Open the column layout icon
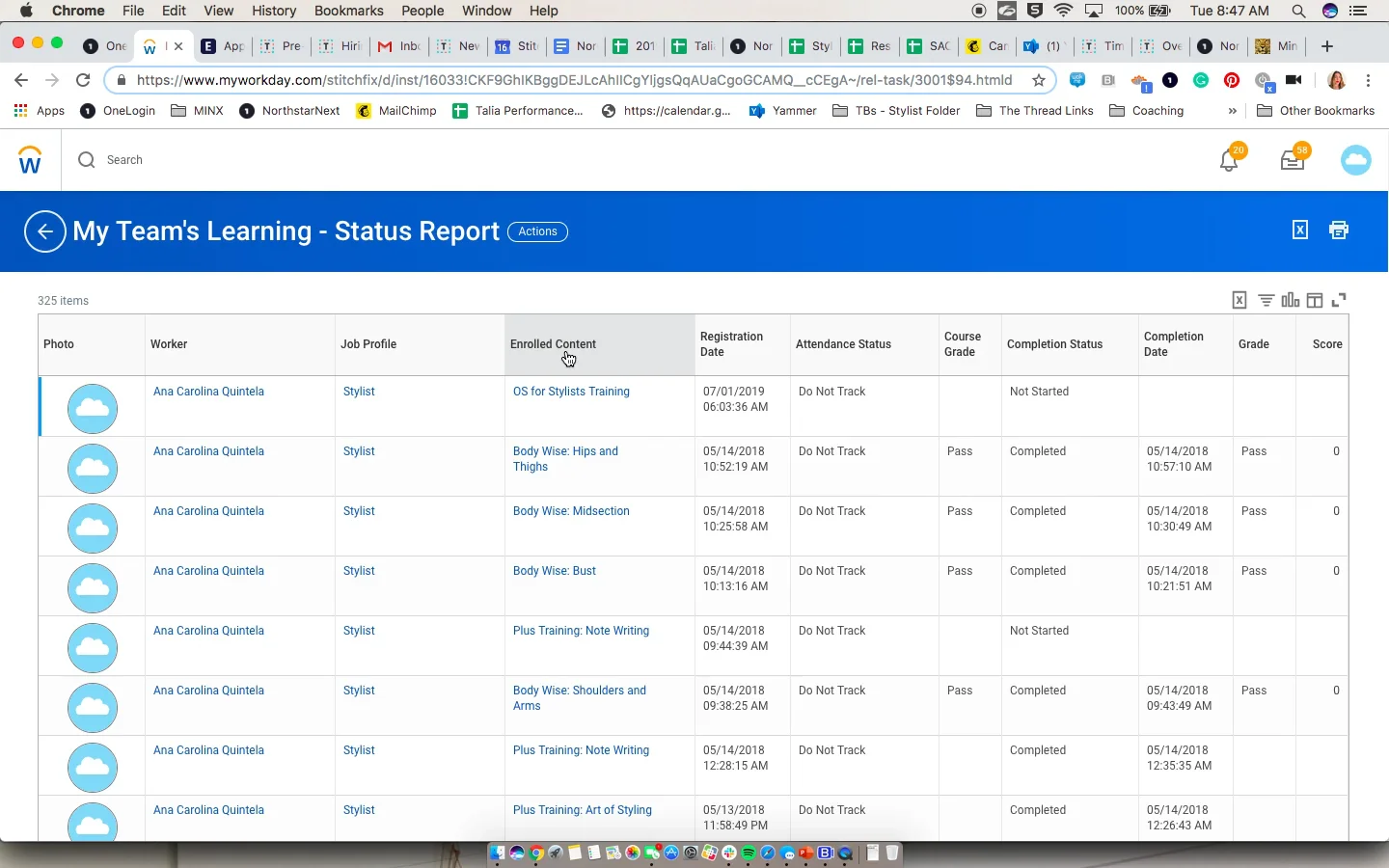The image size is (1389, 868). click(1315, 301)
